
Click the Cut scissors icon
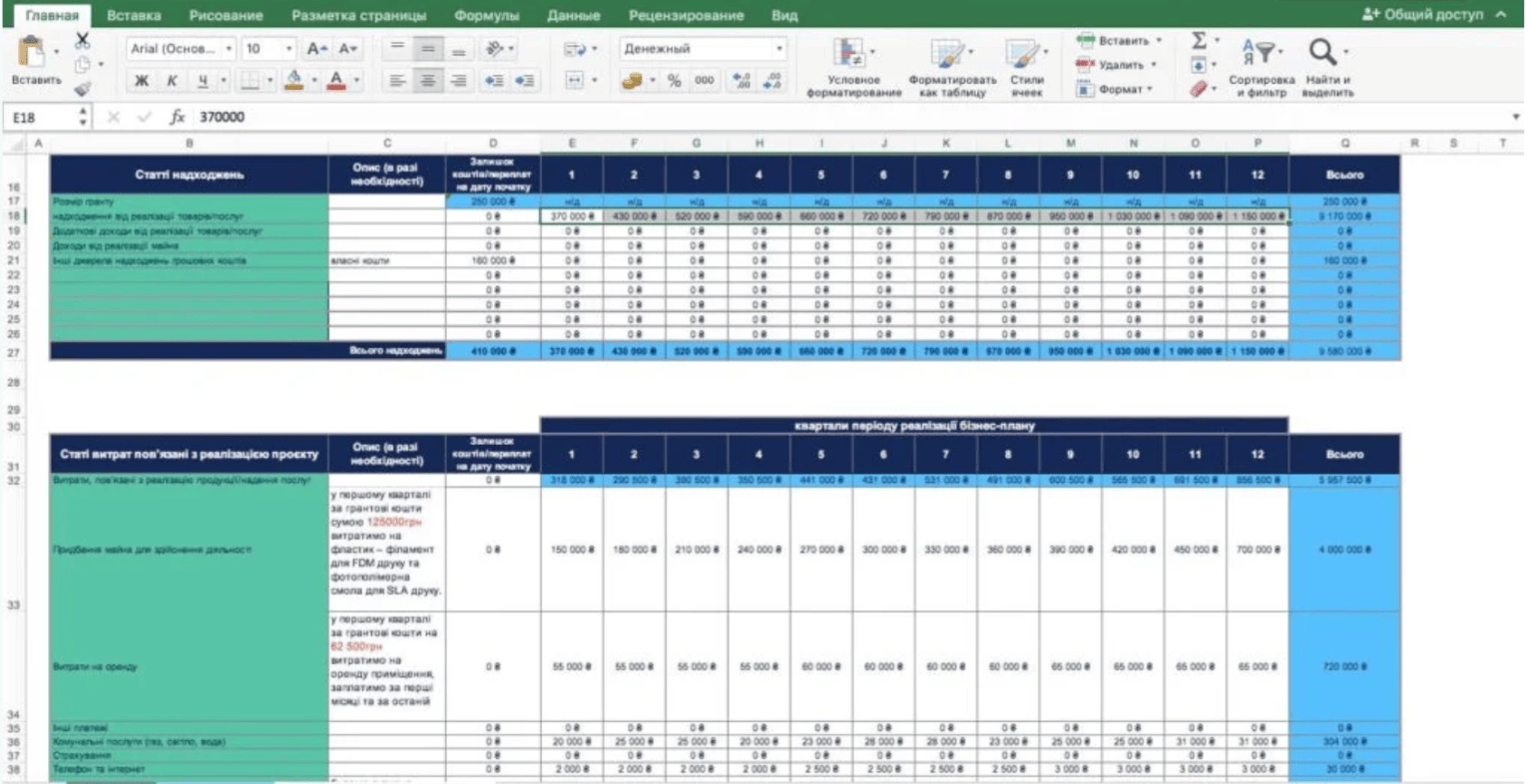(x=82, y=41)
